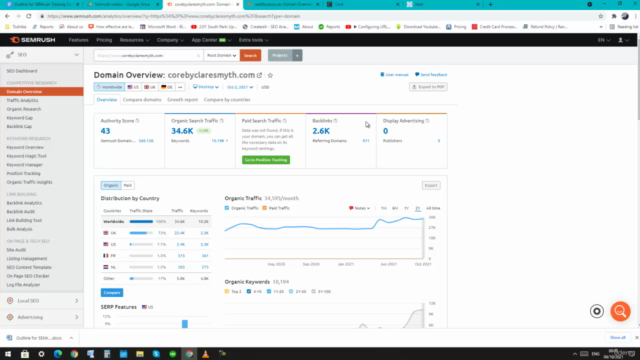
Task: Switch distribution view to Organic
Action: tap(111, 185)
